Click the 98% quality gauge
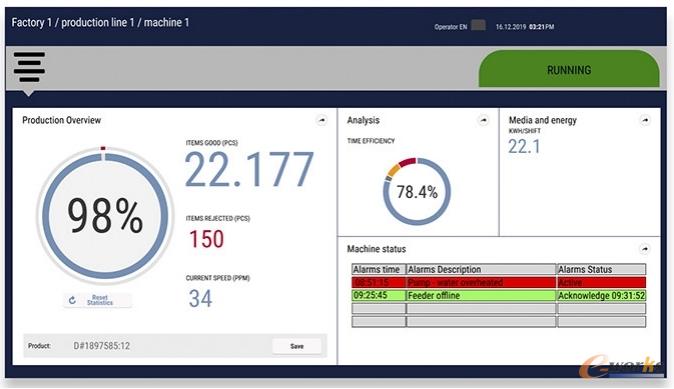This screenshot has width=674, height=389. tap(105, 215)
